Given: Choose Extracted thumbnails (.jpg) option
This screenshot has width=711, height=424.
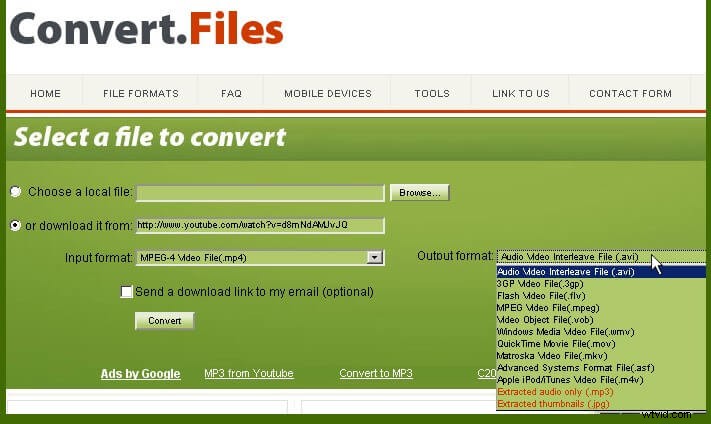Looking at the screenshot, I should pos(601,404).
